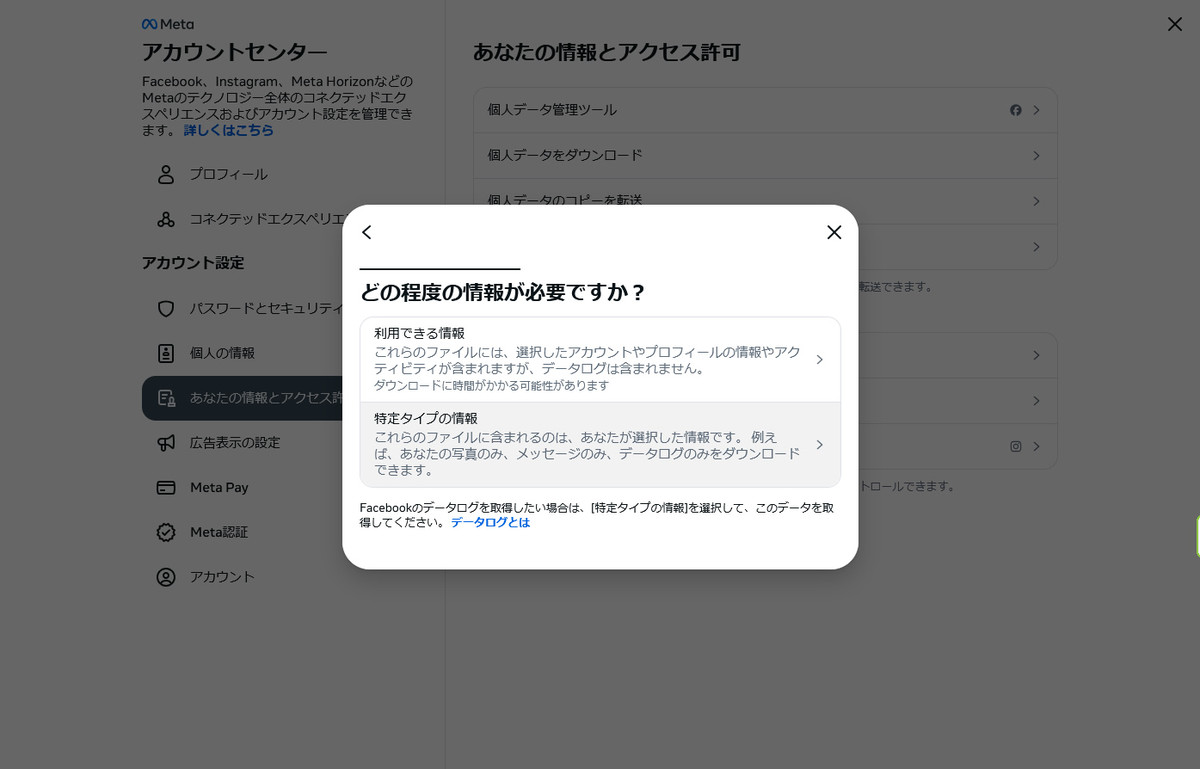Viewport: 1200px width, 769px height.
Task: Click アカウントセンター heading
Action: 235,53
